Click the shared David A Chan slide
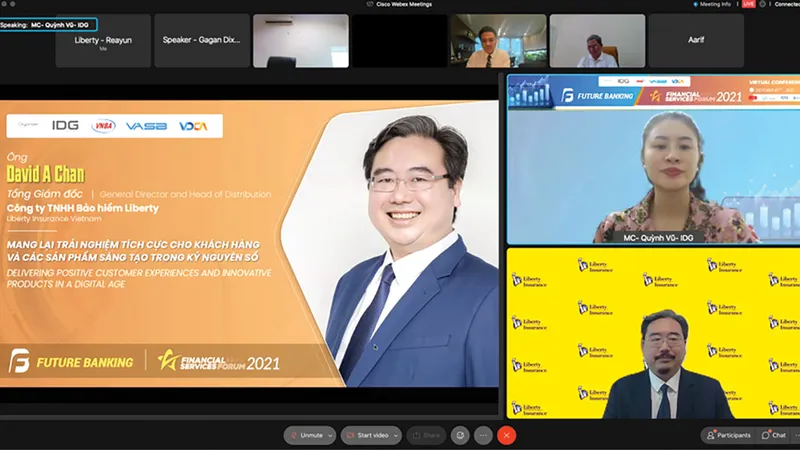Viewport: 800px width, 450px height. [x=249, y=244]
